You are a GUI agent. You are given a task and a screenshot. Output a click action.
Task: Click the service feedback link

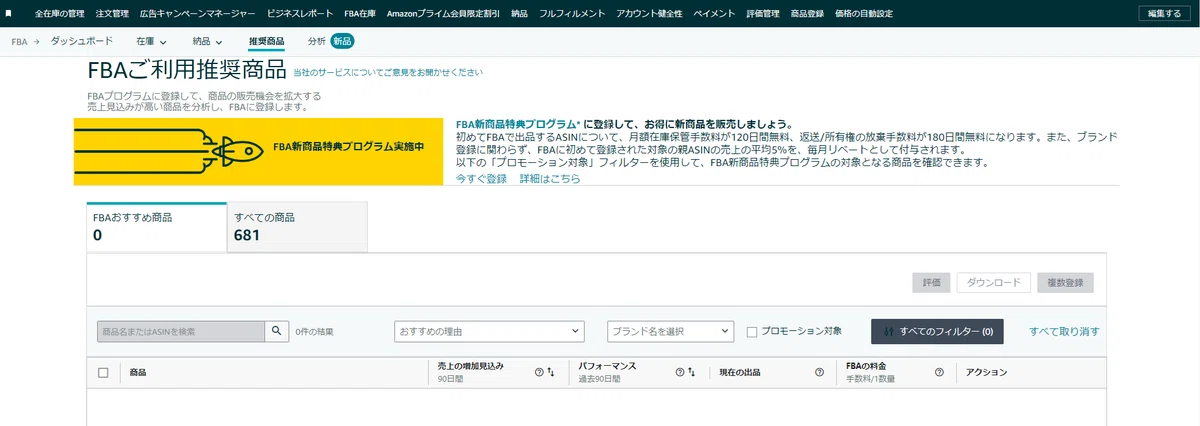tap(389, 73)
